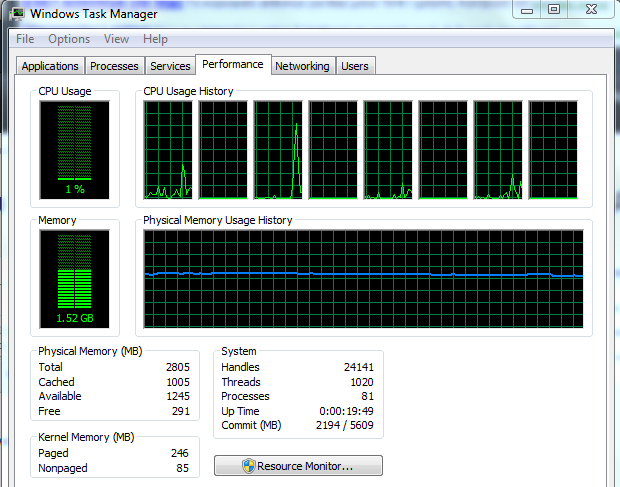This screenshot has height=487, width=620.
Task: Click the Handles count 24141
Action: [x=359, y=367]
